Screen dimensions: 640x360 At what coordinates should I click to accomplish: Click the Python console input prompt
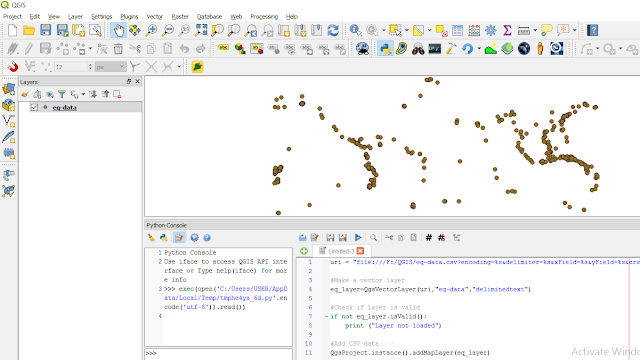click(218, 353)
